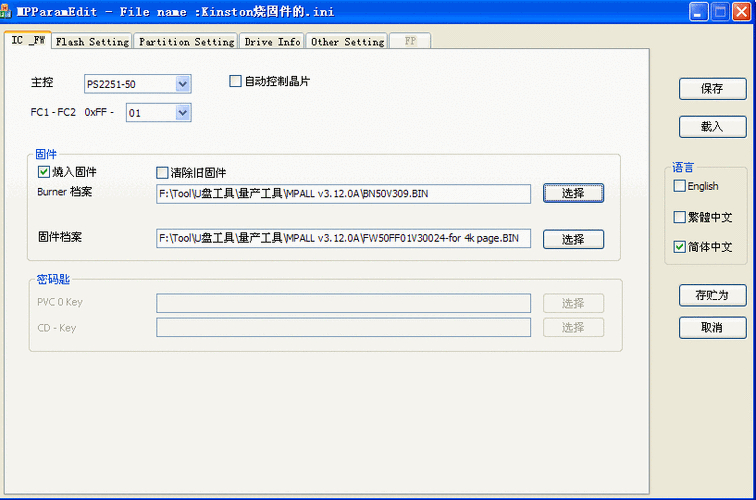Click 选择 button for Burner 档案
Screen dimensions: 756x500
(x=573, y=193)
